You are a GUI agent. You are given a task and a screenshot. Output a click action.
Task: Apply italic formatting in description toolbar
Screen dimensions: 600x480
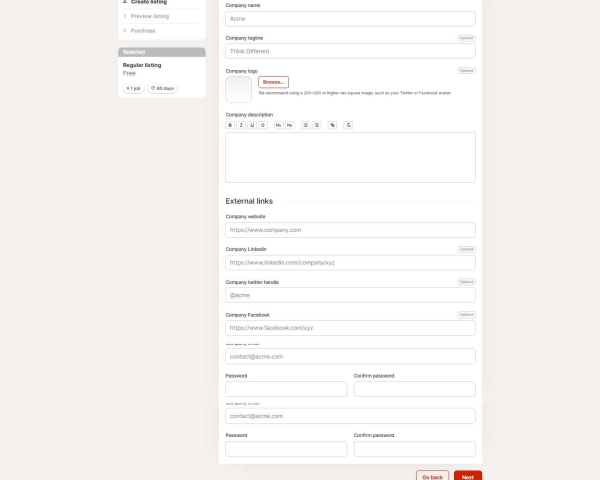tap(240, 125)
